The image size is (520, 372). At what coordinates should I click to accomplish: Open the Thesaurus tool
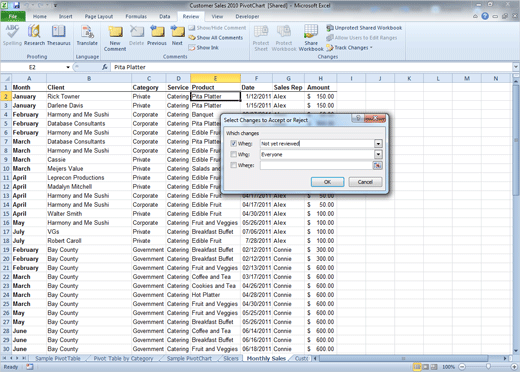[x=59, y=35]
